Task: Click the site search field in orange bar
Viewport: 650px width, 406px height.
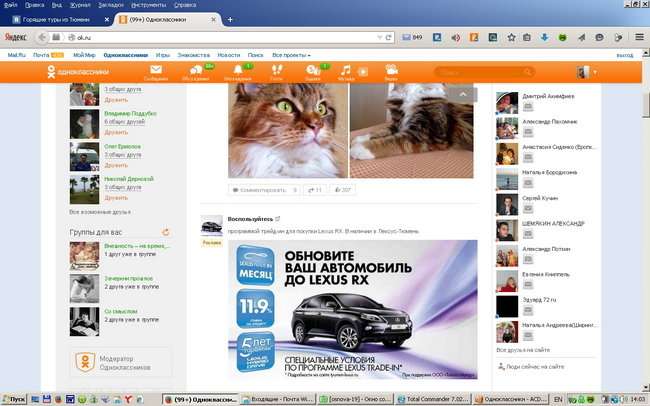Action: point(484,72)
